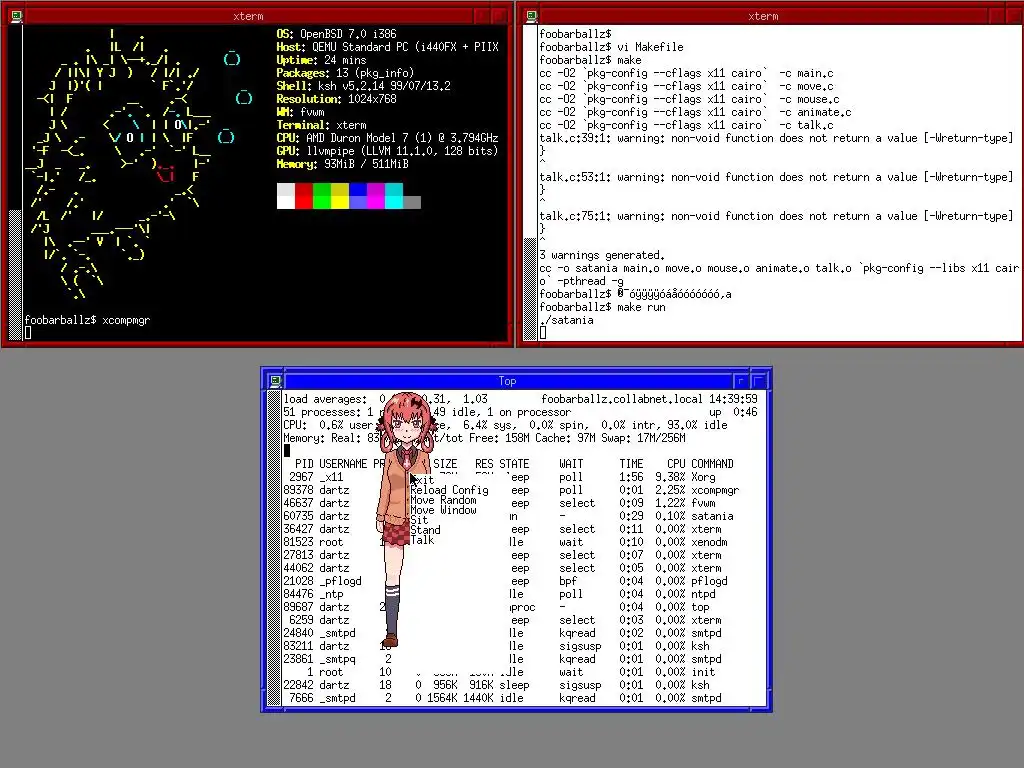Click the 'Resolution: 1024x768' line in neofetch
Image resolution: width=1024 pixels, height=768 pixels.
(336, 99)
